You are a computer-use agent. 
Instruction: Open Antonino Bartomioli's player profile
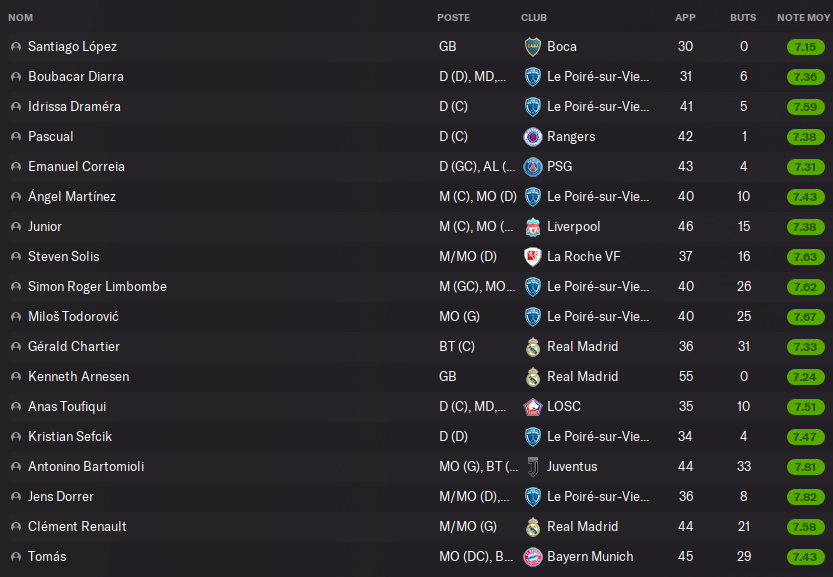click(x=88, y=466)
